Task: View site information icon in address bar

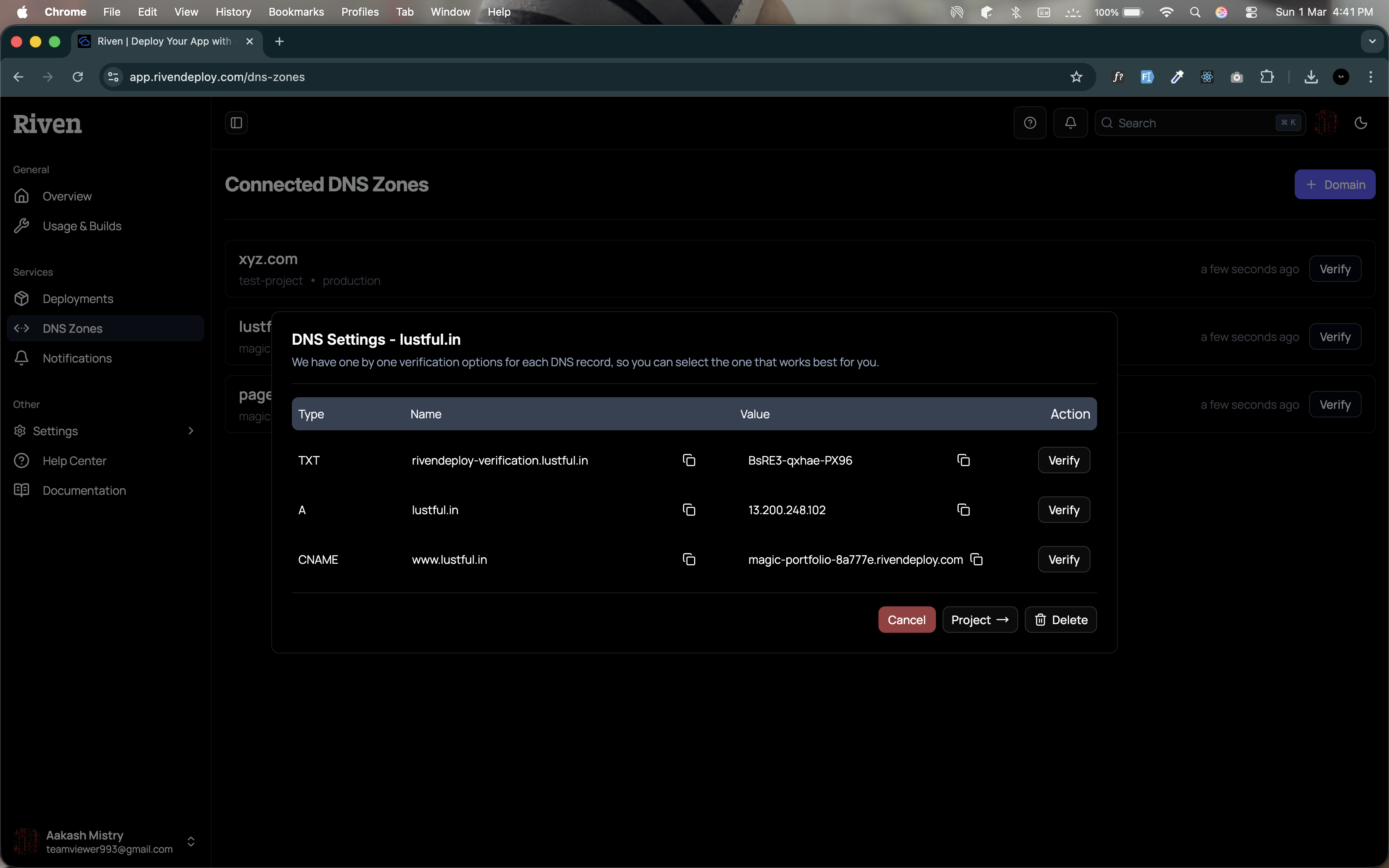Action: pyautogui.click(x=114, y=77)
